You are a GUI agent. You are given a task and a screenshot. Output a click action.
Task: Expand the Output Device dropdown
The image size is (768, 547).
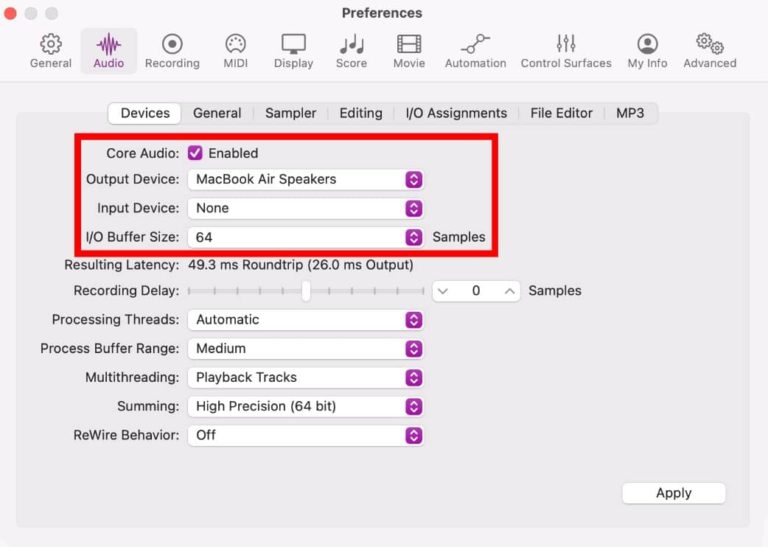[x=305, y=179]
